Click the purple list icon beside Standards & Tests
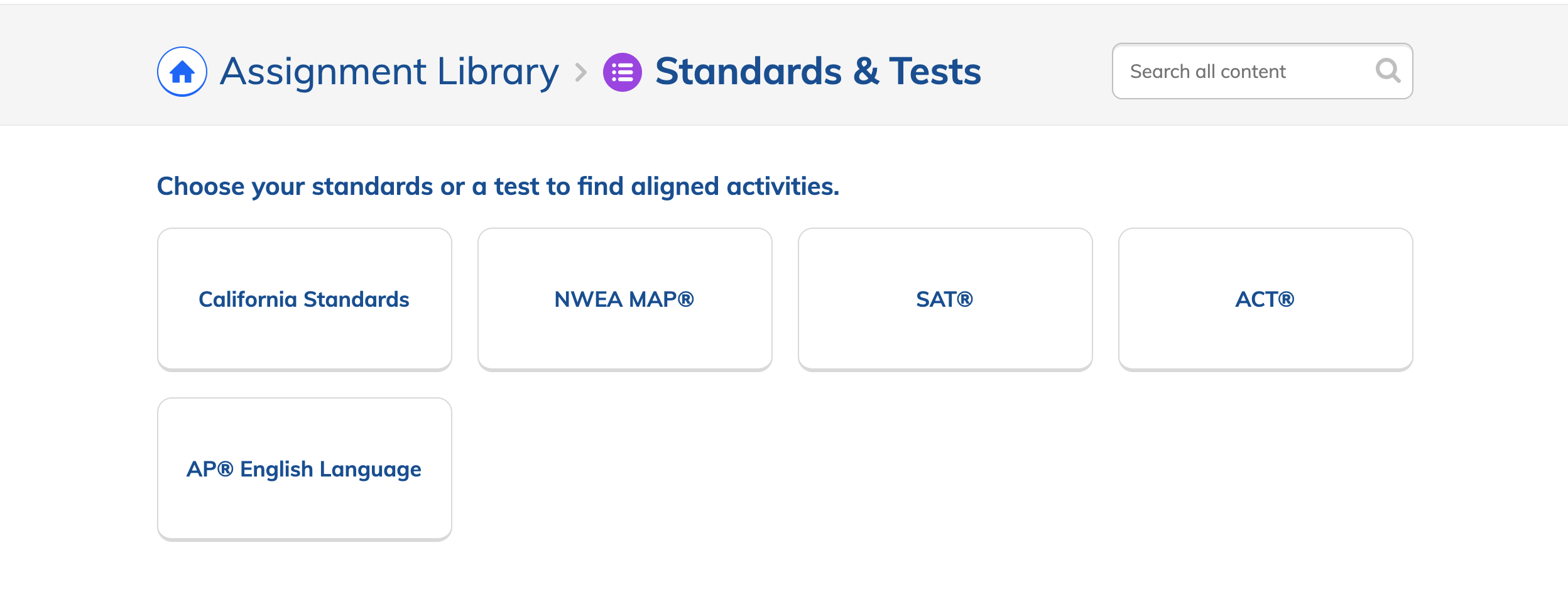Viewport: 1568px width, 606px height. [x=623, y=72]
